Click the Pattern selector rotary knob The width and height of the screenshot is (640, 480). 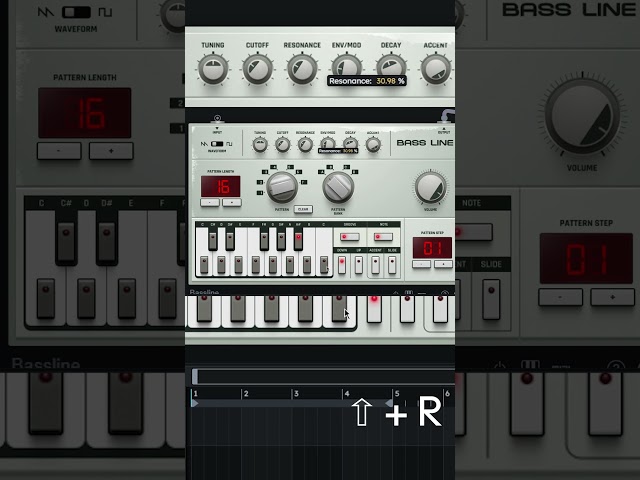coord(282,188)
